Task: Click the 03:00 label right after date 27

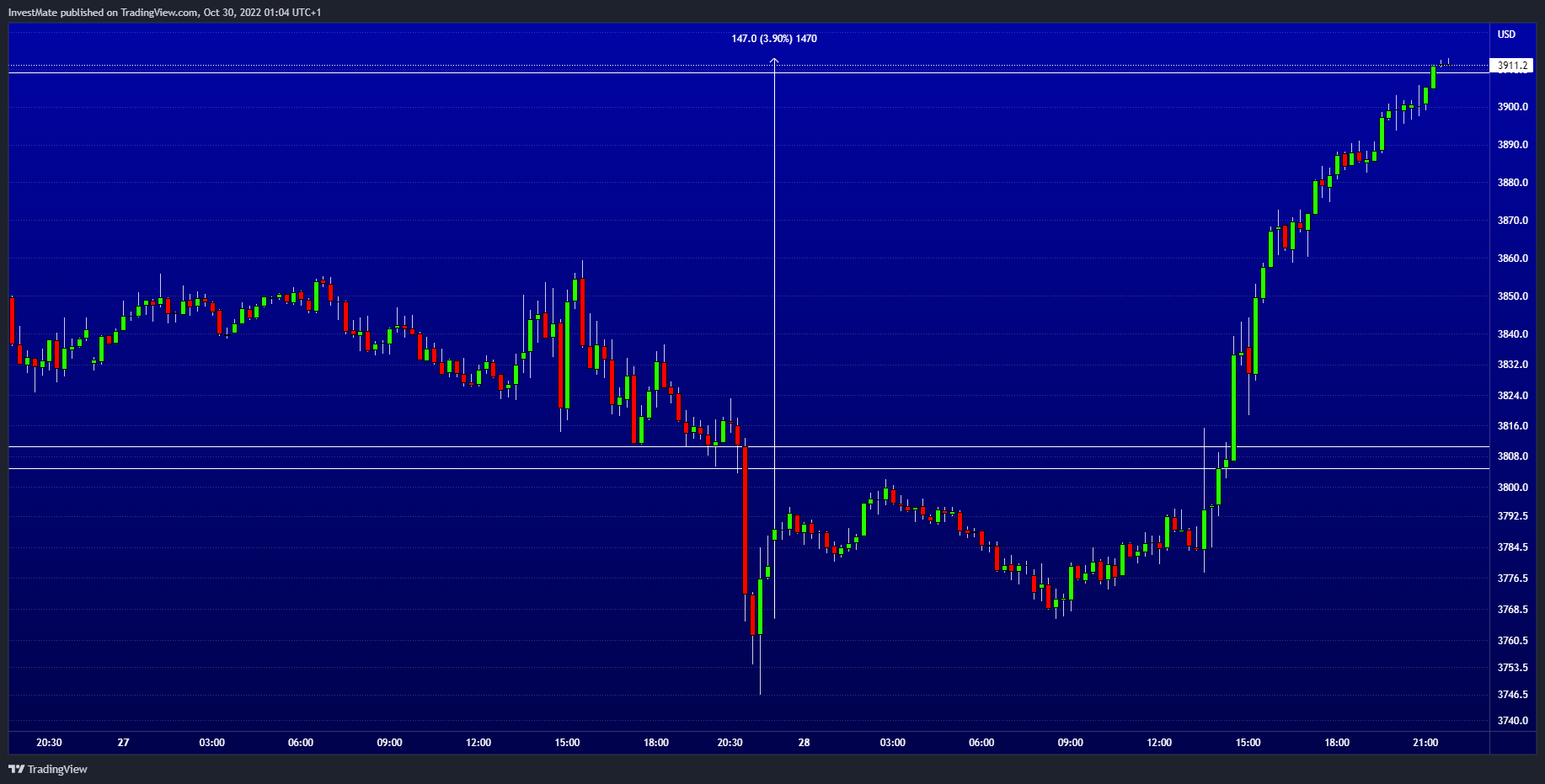Action: 212,743
